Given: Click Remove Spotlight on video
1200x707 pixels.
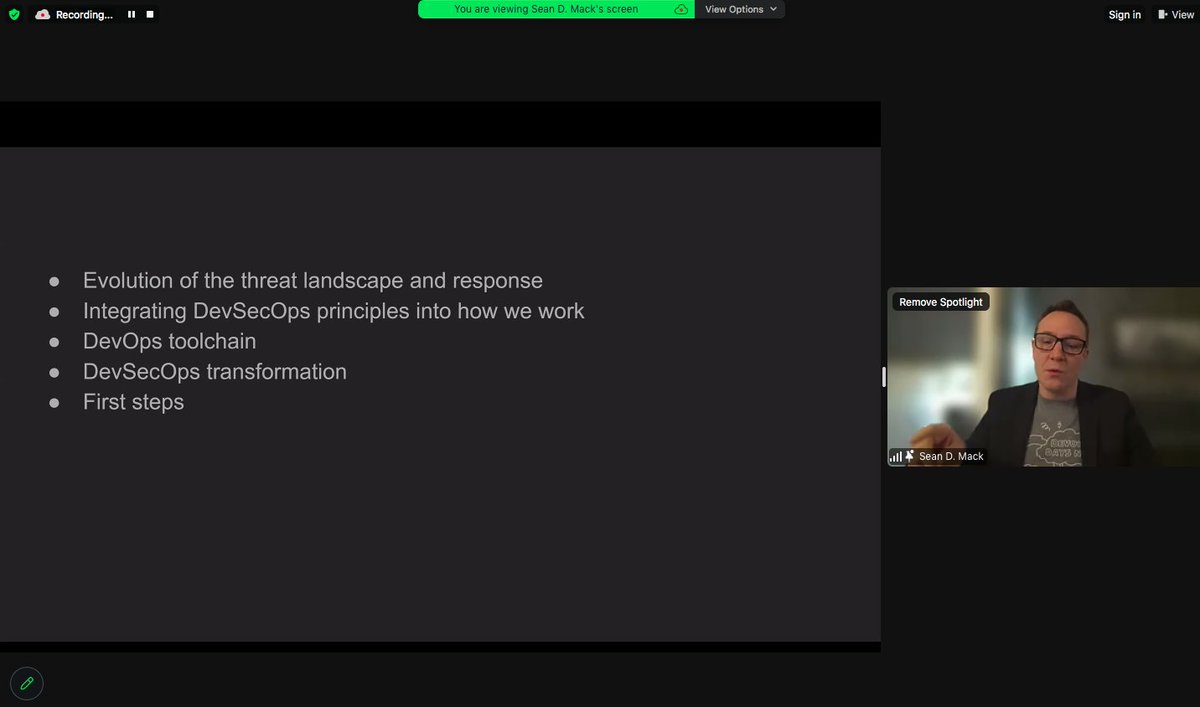Looking at the screenshot, I should click(941, 302).
